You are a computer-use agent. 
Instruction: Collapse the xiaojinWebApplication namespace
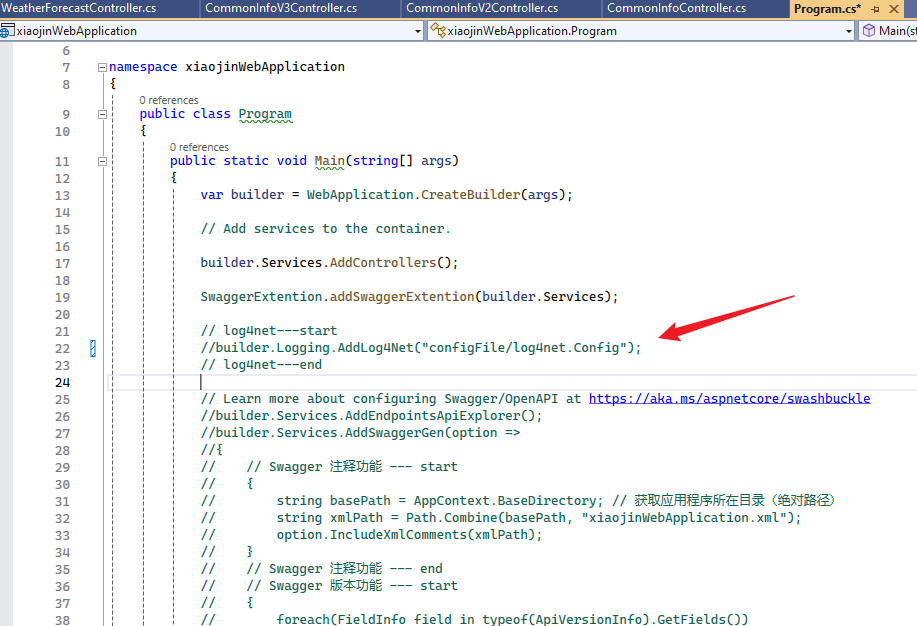click(x=103, y=66)
